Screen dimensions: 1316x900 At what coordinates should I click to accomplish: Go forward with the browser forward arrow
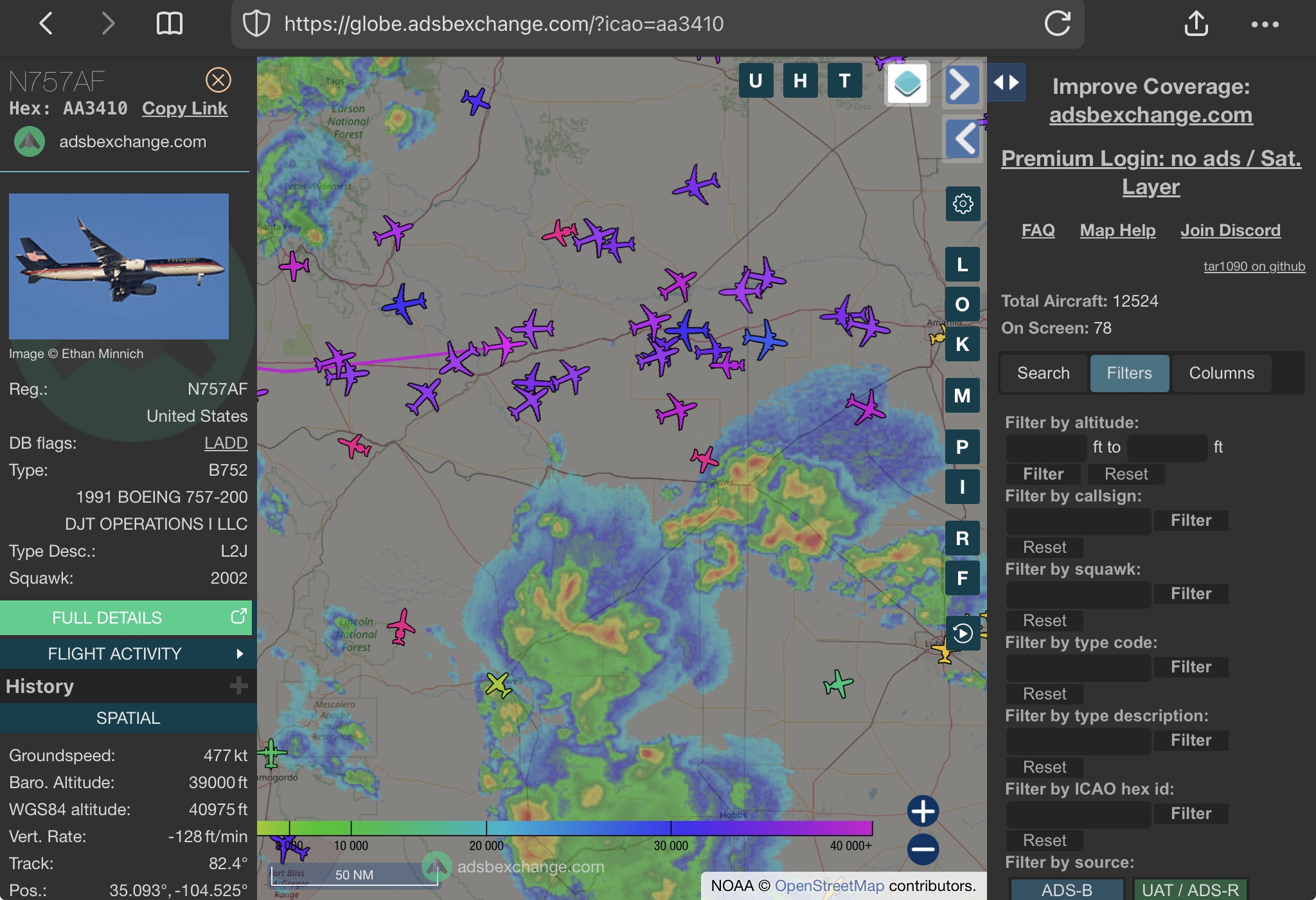[x=107, y=24]
